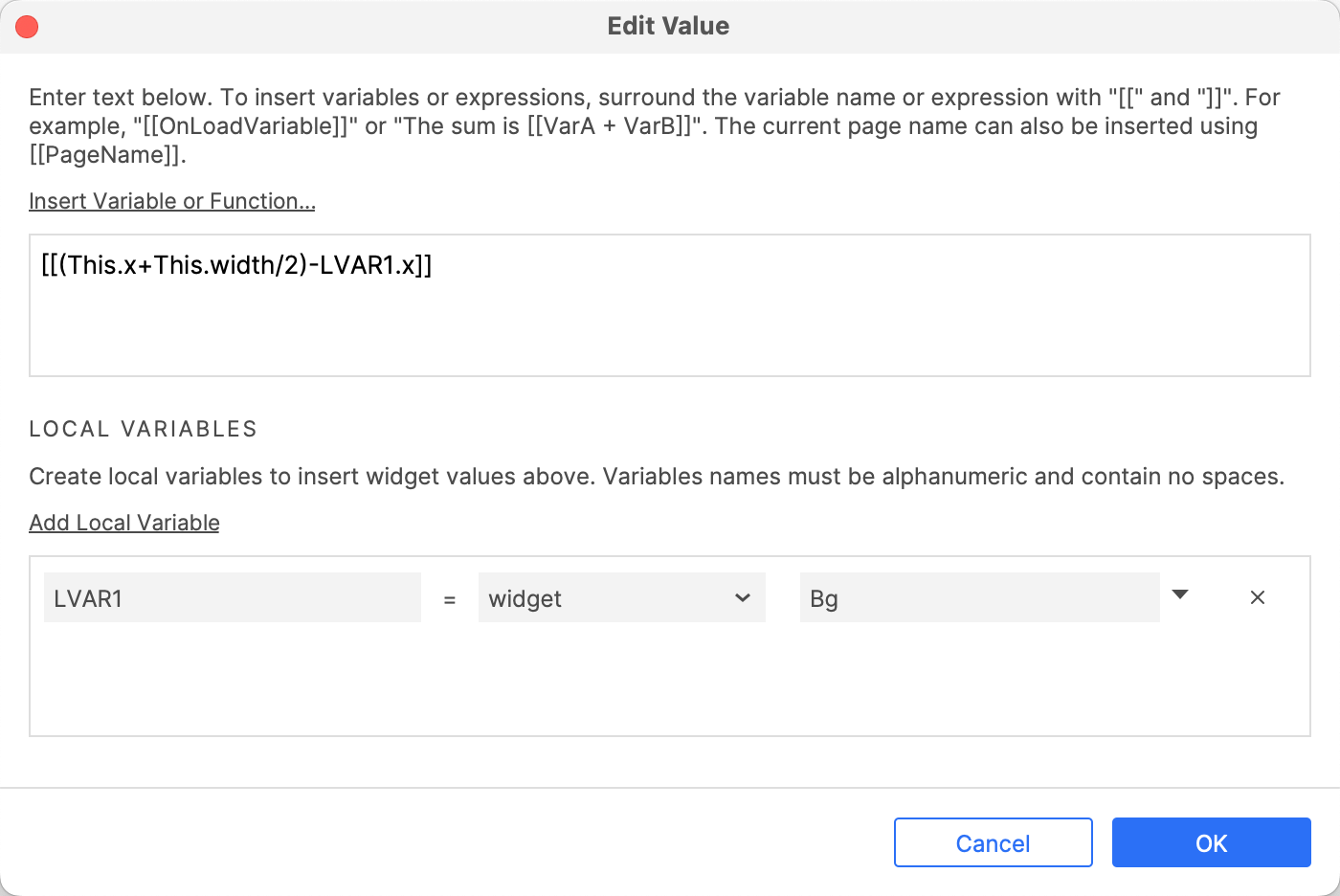The height and width of the screenshot is (896, 1340).
Task: Click Insert Variable or Function link
Action: 172,201
